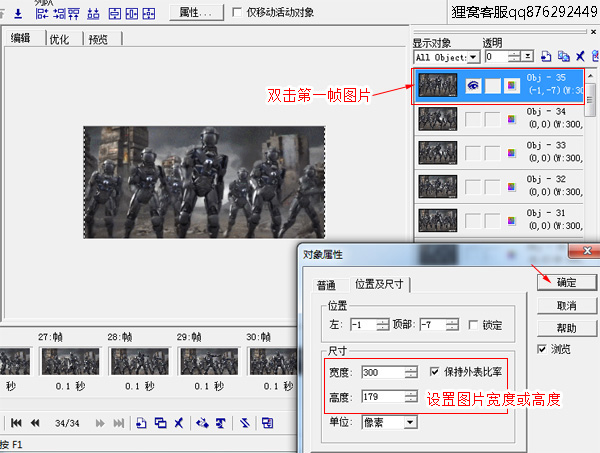The height and width of the screenshot is (453, 600).
Task: Click the delete object X icon in Object Manager
Action: point(580,57)
